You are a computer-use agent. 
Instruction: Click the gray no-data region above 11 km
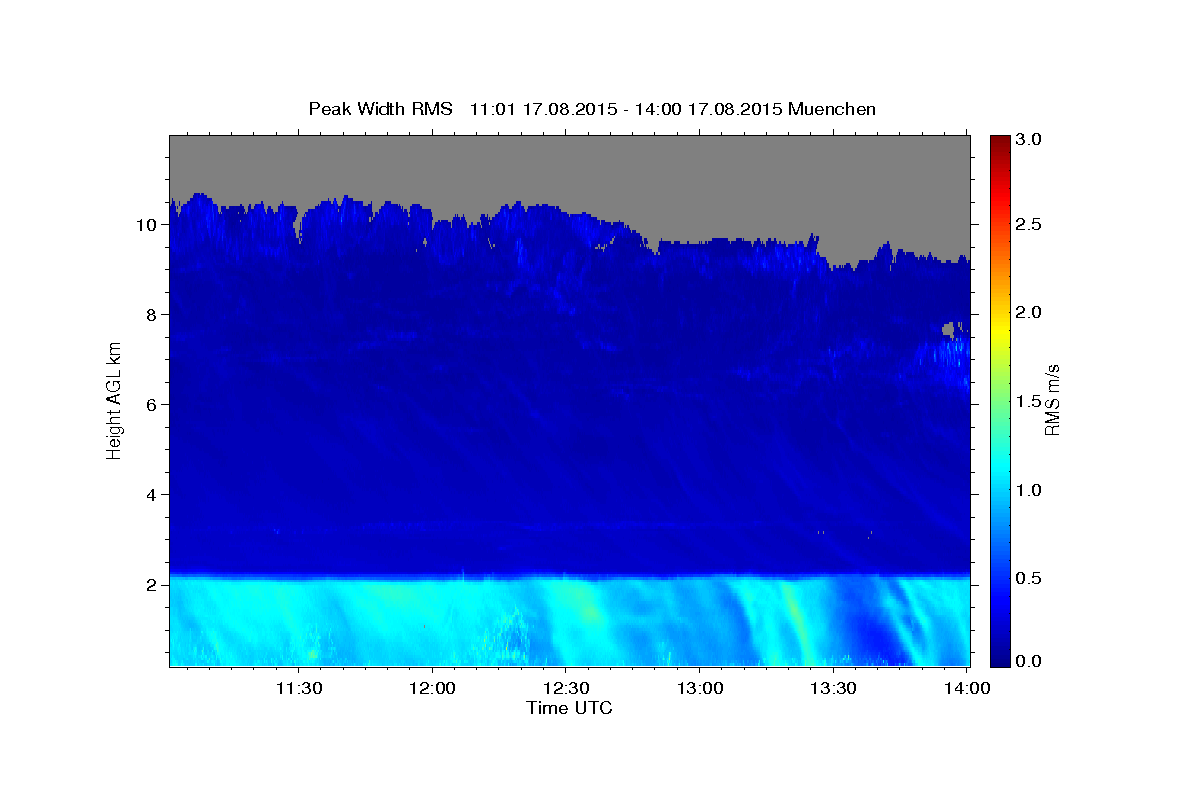click(570, 165)
